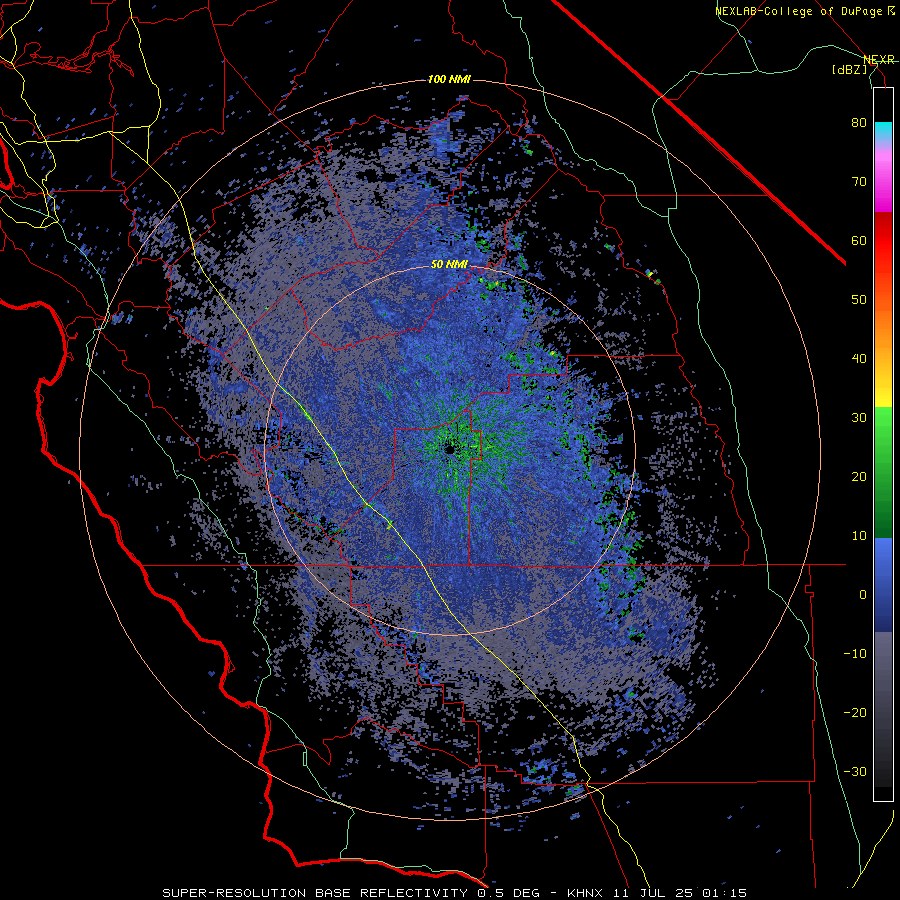Viewport: 900px width, 900px height.
Task: Click the 30 value on the dBZ scale
Action: coord(859,418)
